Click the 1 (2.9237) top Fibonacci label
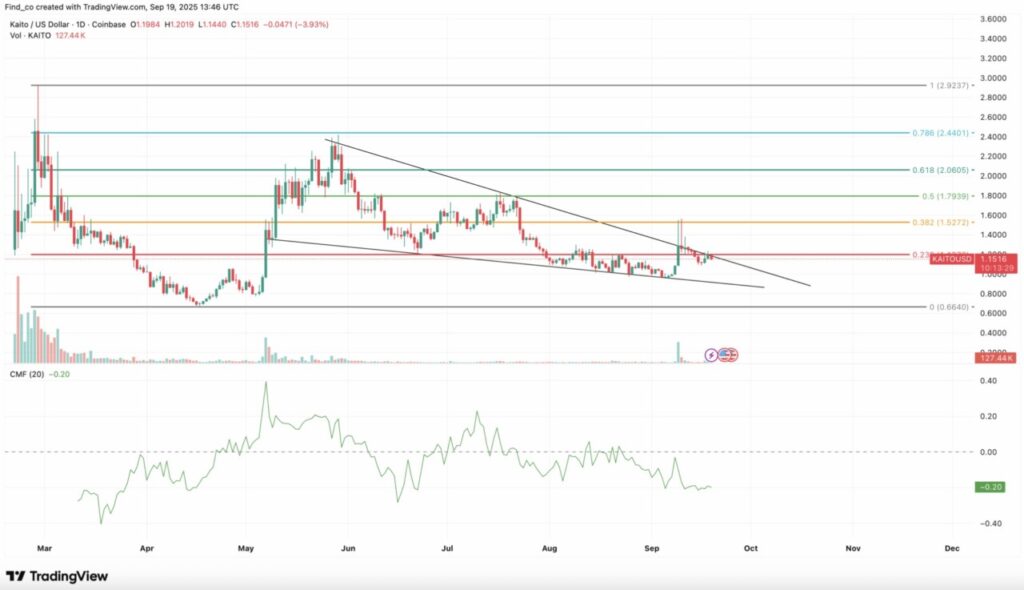Viewport: 1024px width, 590px height. [950, 86]
